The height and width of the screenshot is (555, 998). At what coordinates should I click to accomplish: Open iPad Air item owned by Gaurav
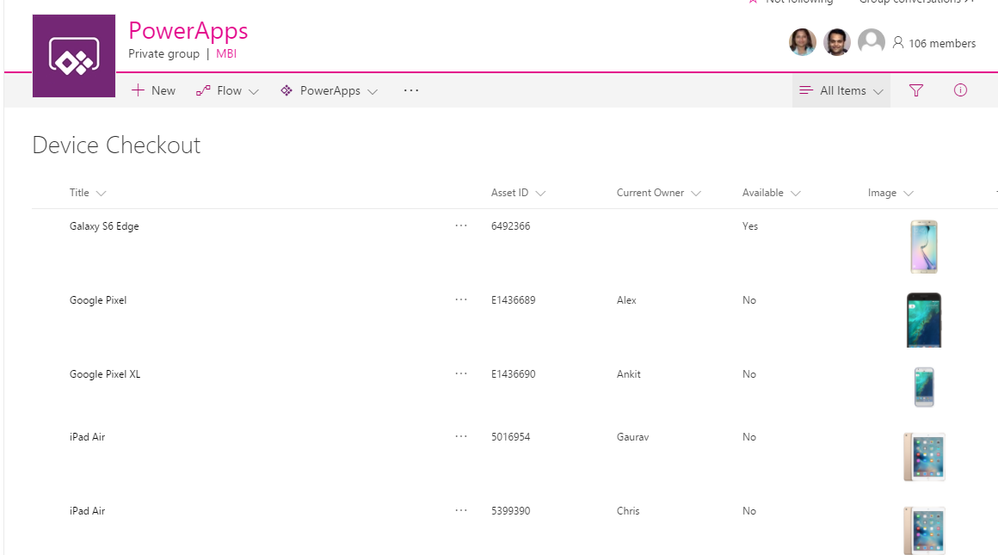(87, 437)
